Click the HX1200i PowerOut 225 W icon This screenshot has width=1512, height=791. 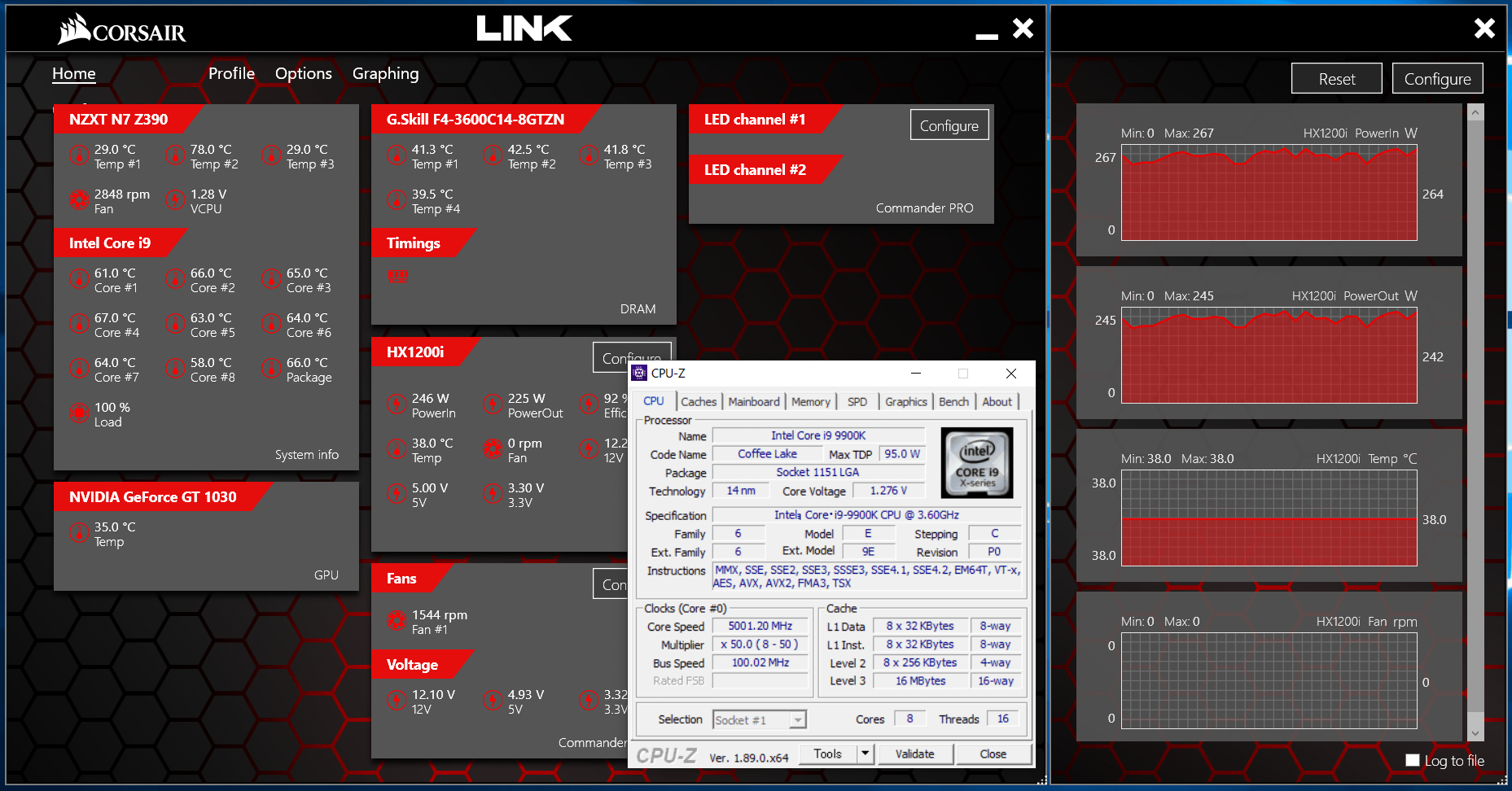coord(493,404)
